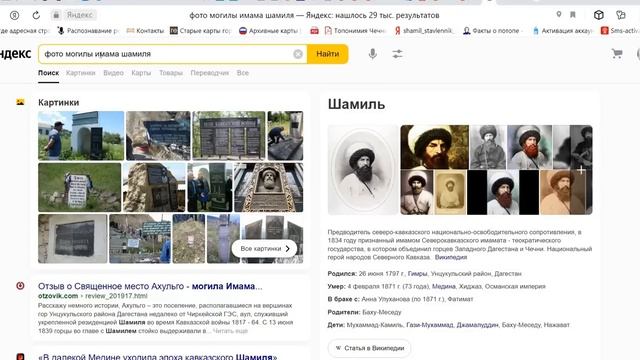Click the Yandex logo
This screenshot has width=640, height=360.
point(16,53)
